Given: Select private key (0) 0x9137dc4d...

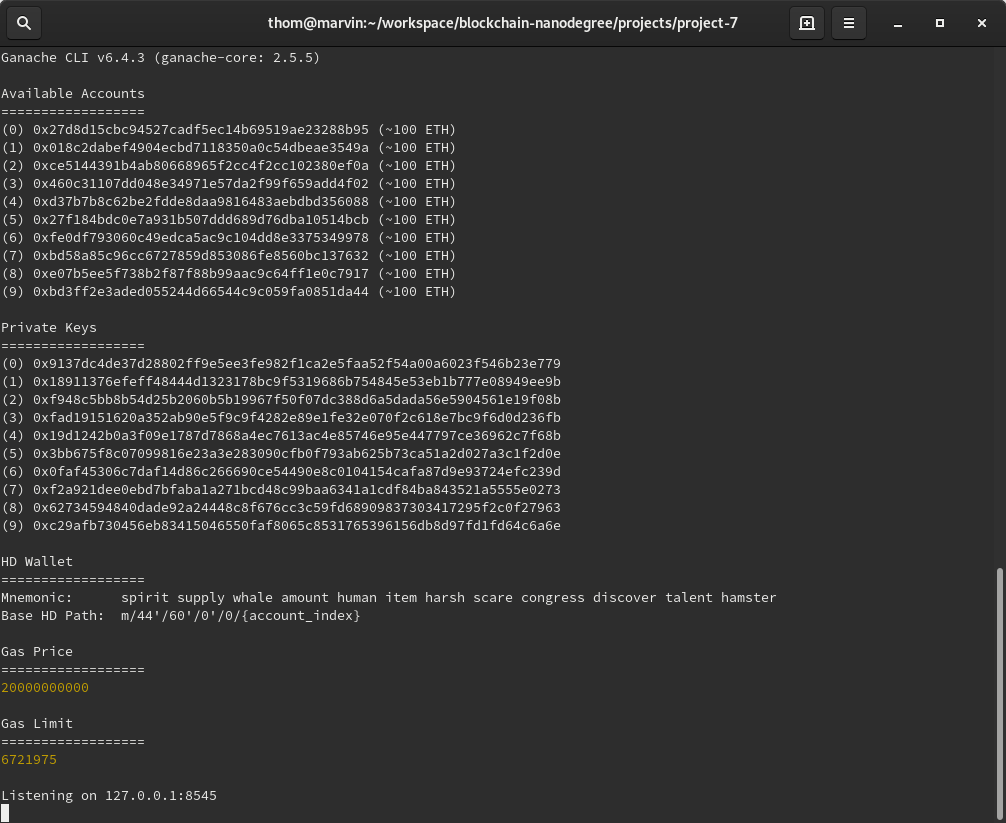Looking at the screenshot, I should coord(296,364).
